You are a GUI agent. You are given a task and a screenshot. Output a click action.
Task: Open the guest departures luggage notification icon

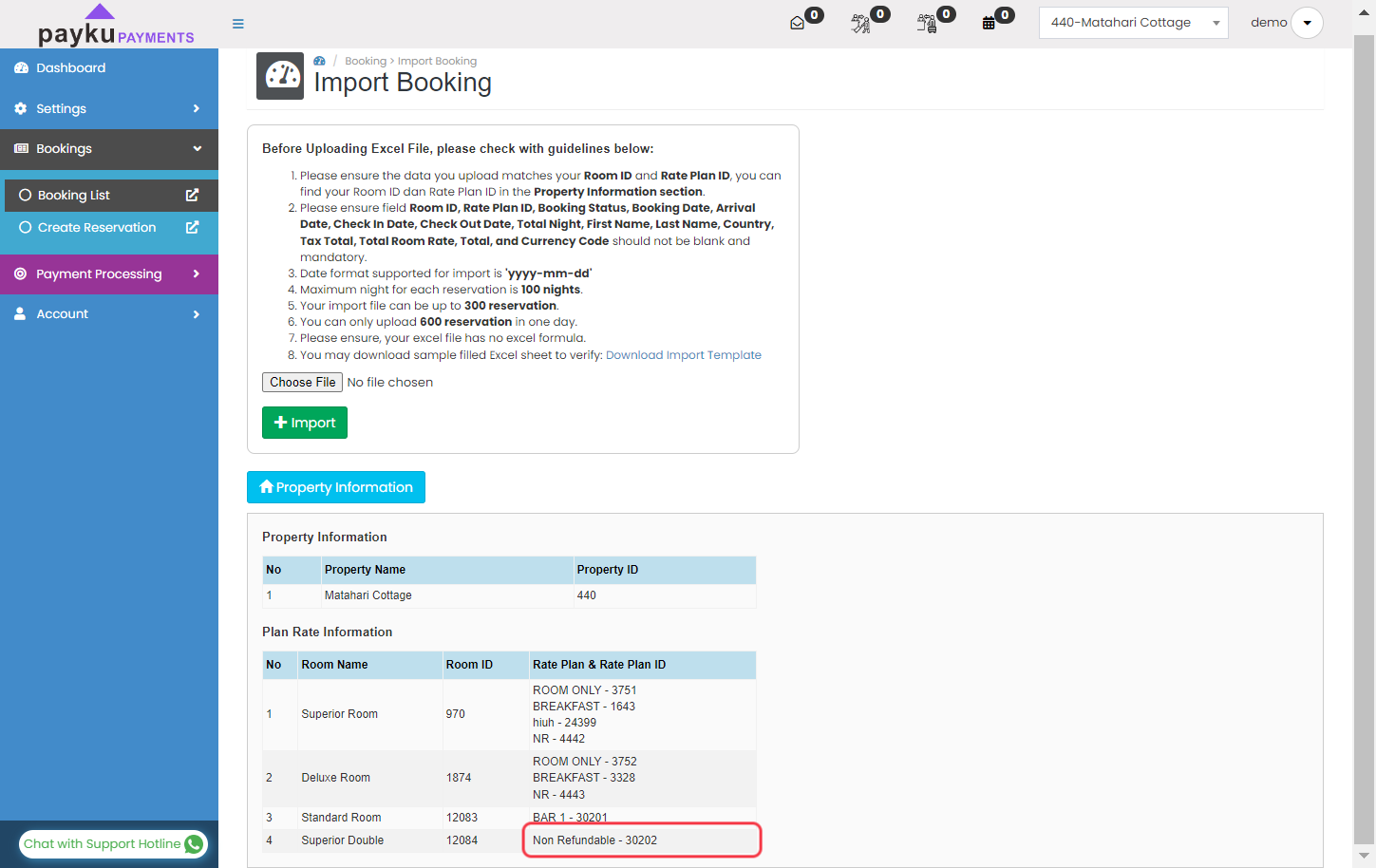click(x=927, y=23)
